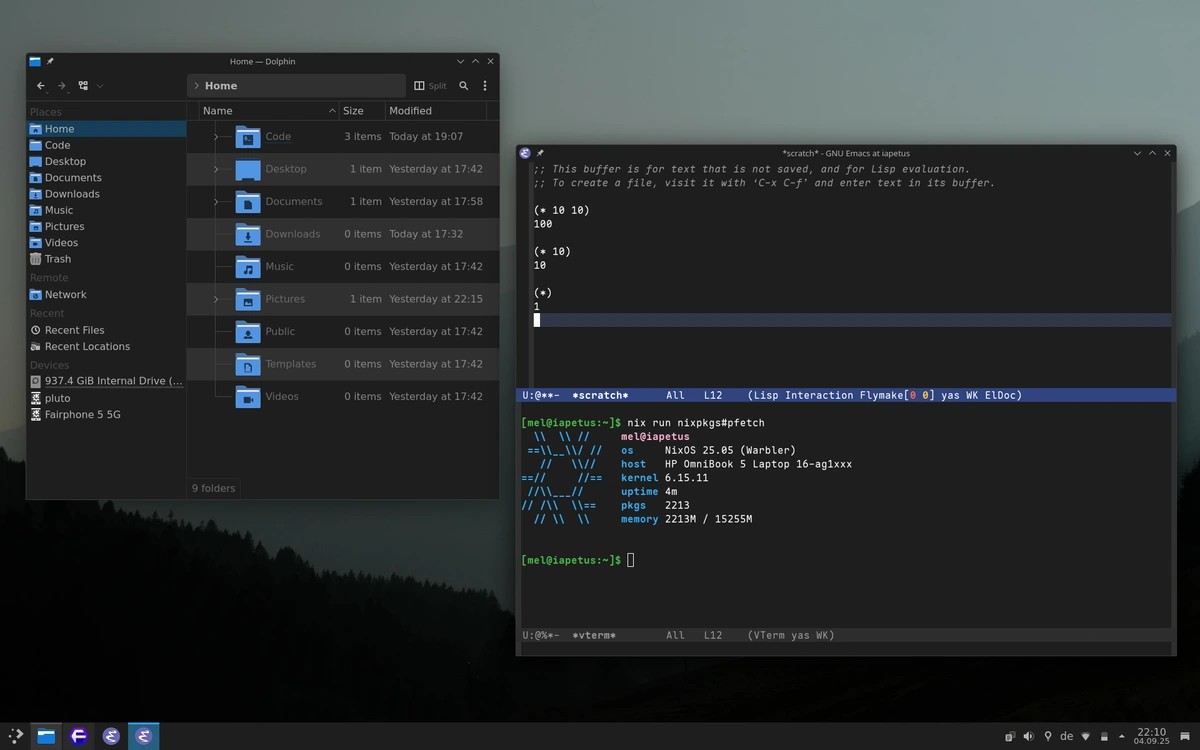Click the Downloads folder icon in file list
Viewport: 1200px width, 750px height.
[248, 234]
